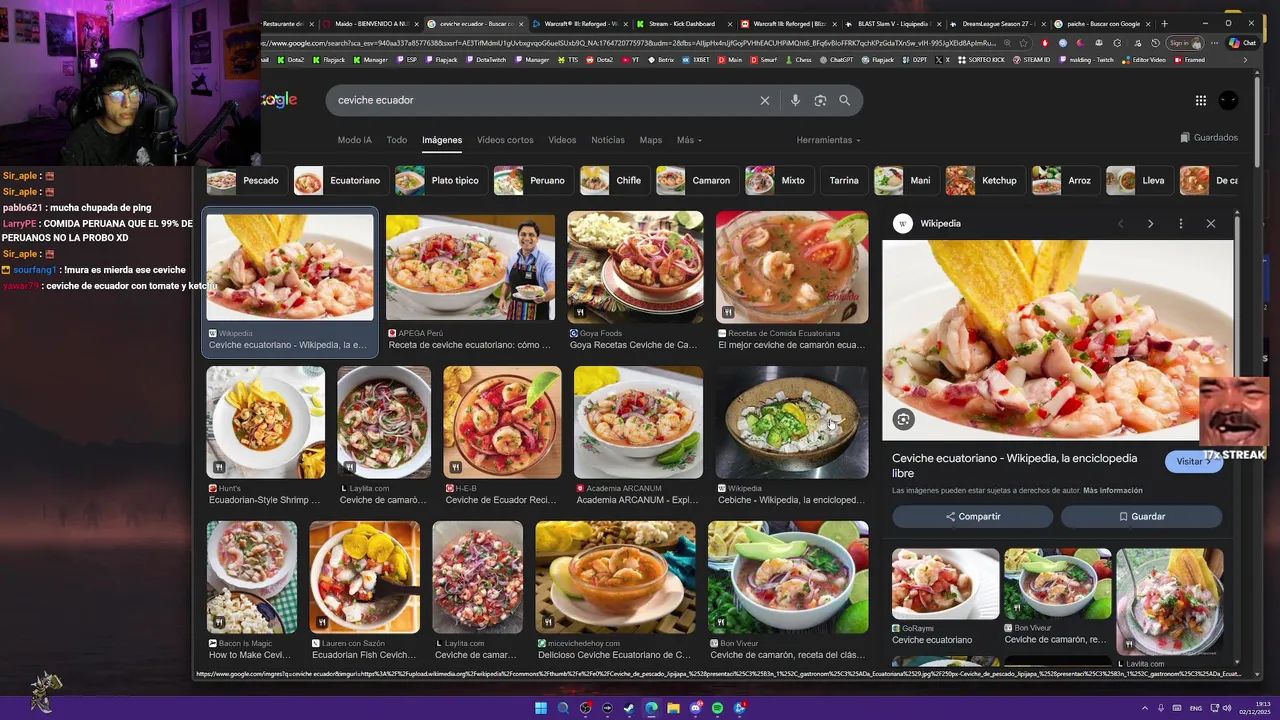Image resolution: width=1280 pixels, height=720 pixels.
Task: Show hidden system tray icons chevron
Action: click(1145, 708)
